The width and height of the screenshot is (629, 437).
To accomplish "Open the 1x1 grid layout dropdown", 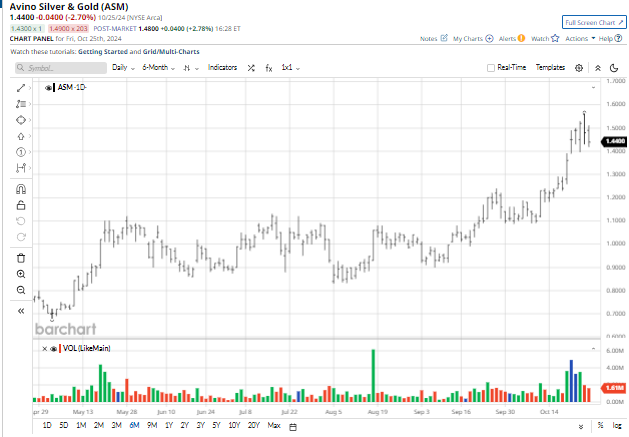I will 290,67.
